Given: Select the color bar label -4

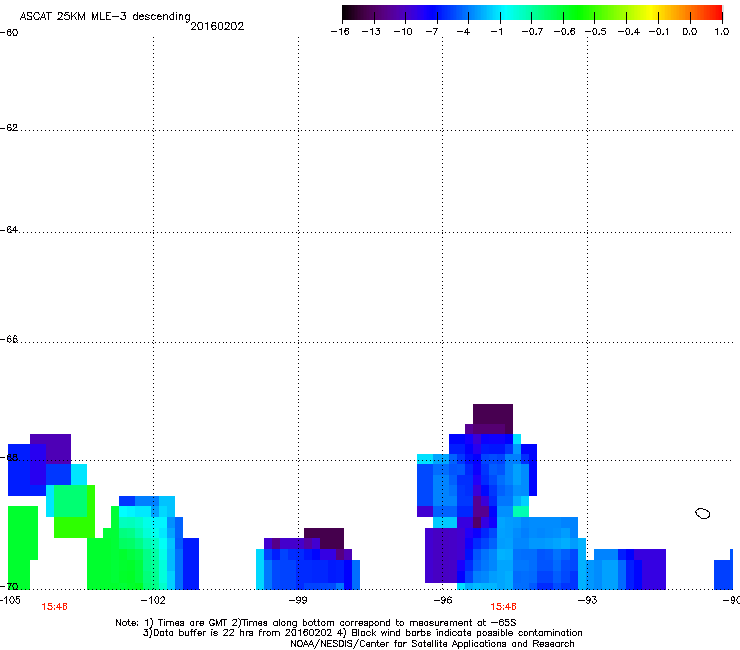Looking at the screenshot, I should point(463,32).
